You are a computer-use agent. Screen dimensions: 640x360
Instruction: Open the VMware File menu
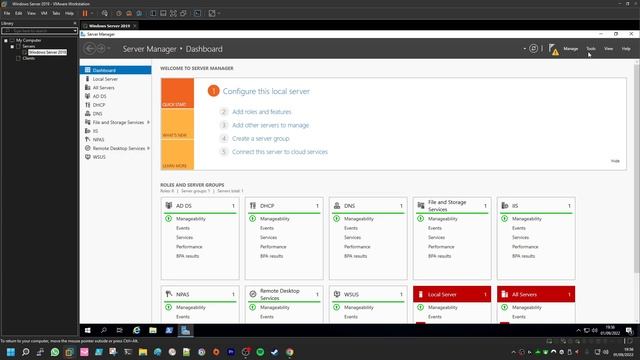pos(7,13)
